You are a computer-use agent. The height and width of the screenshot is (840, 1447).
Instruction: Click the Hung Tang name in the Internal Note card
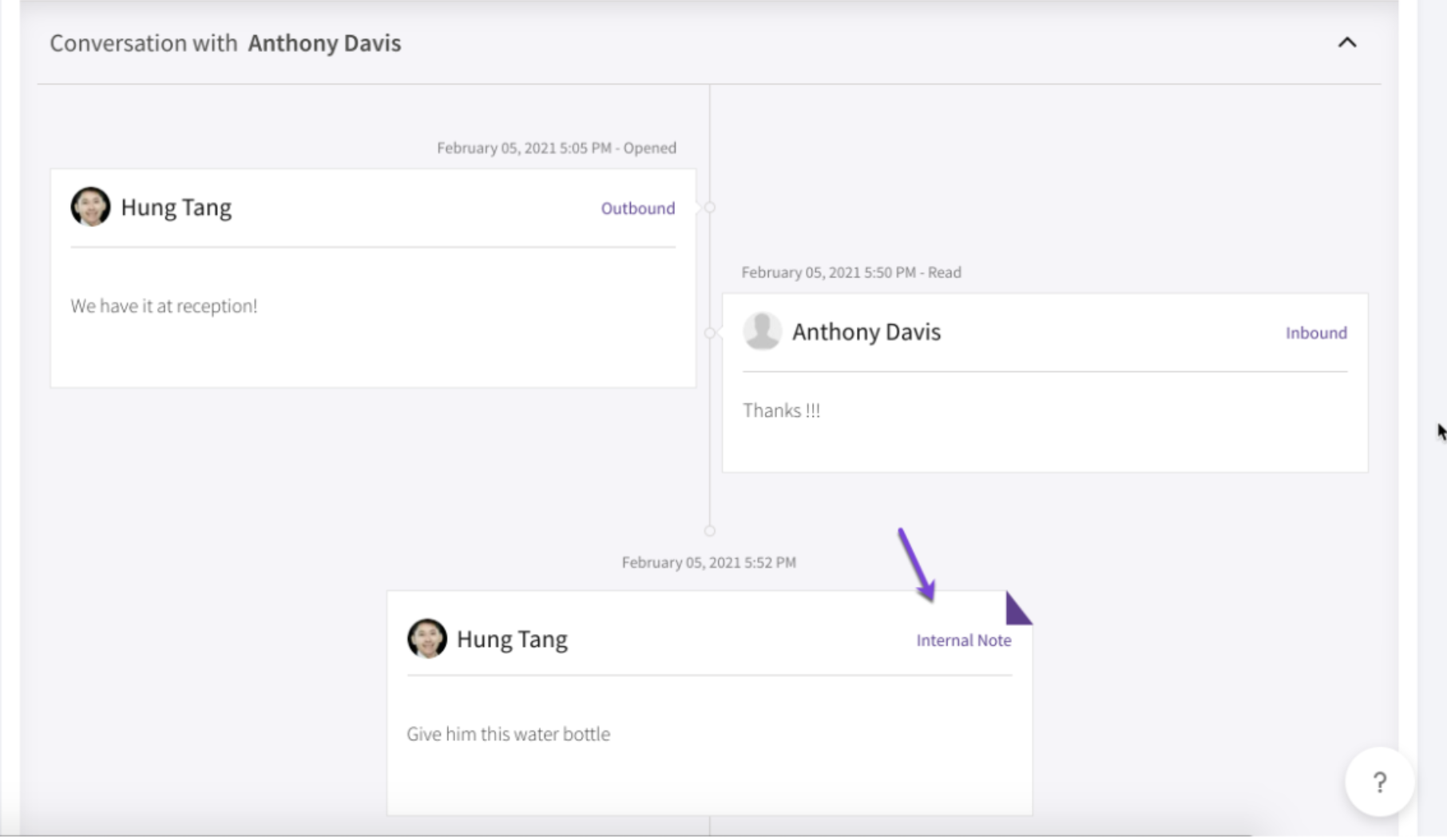[512, 639]
